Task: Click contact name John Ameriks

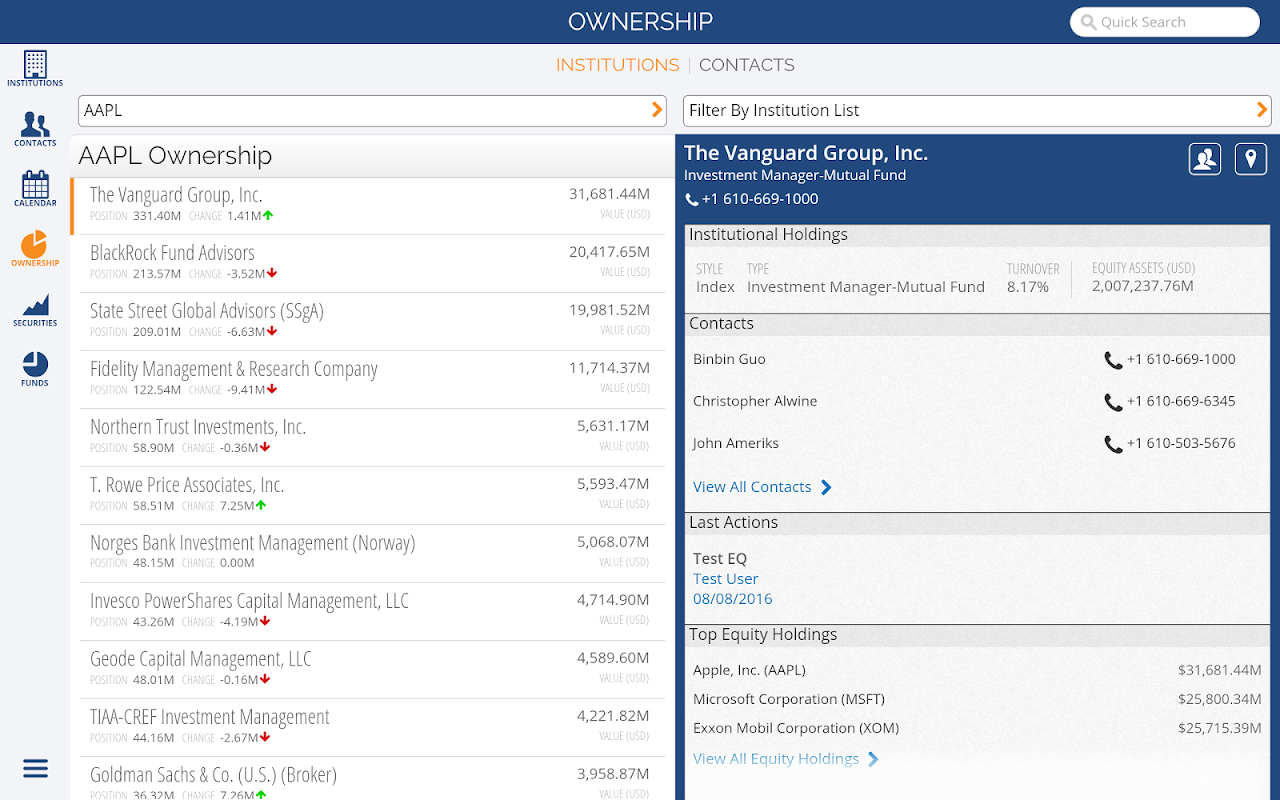Action: tap(736, 443)
